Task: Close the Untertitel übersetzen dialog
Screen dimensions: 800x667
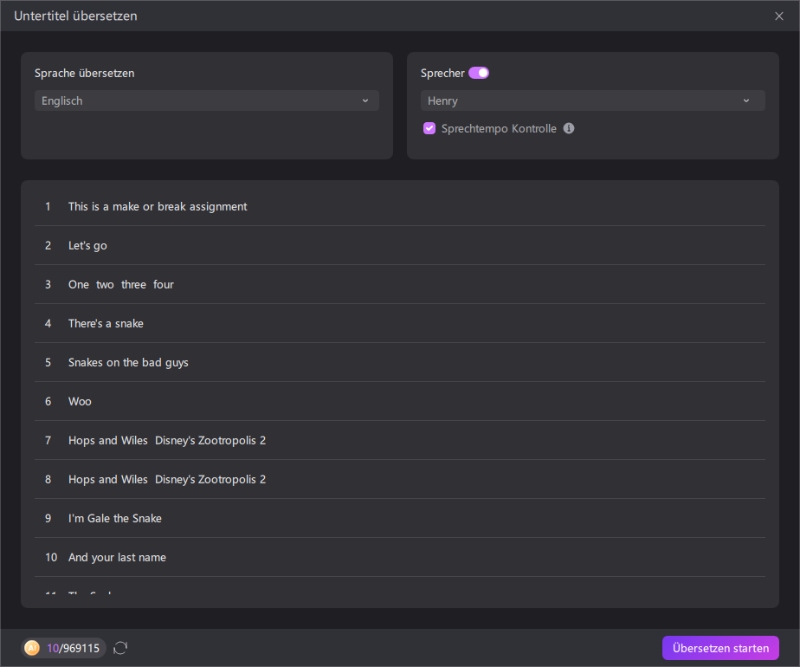Action: [779, 16]
